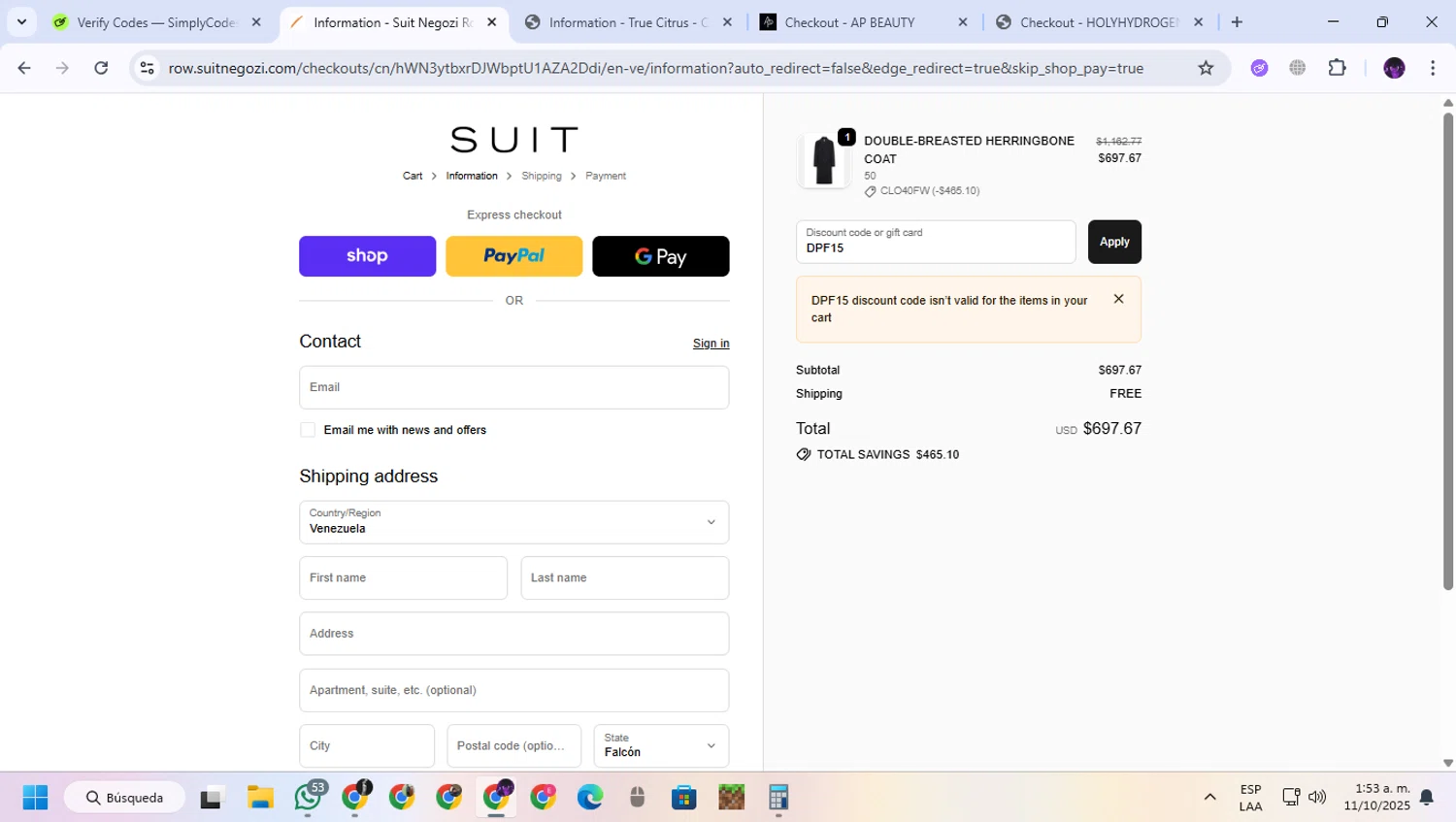This screenshot has width=1456, height=822.
Task: Click the Information breadcrumb step
Action: coord(472,176)
